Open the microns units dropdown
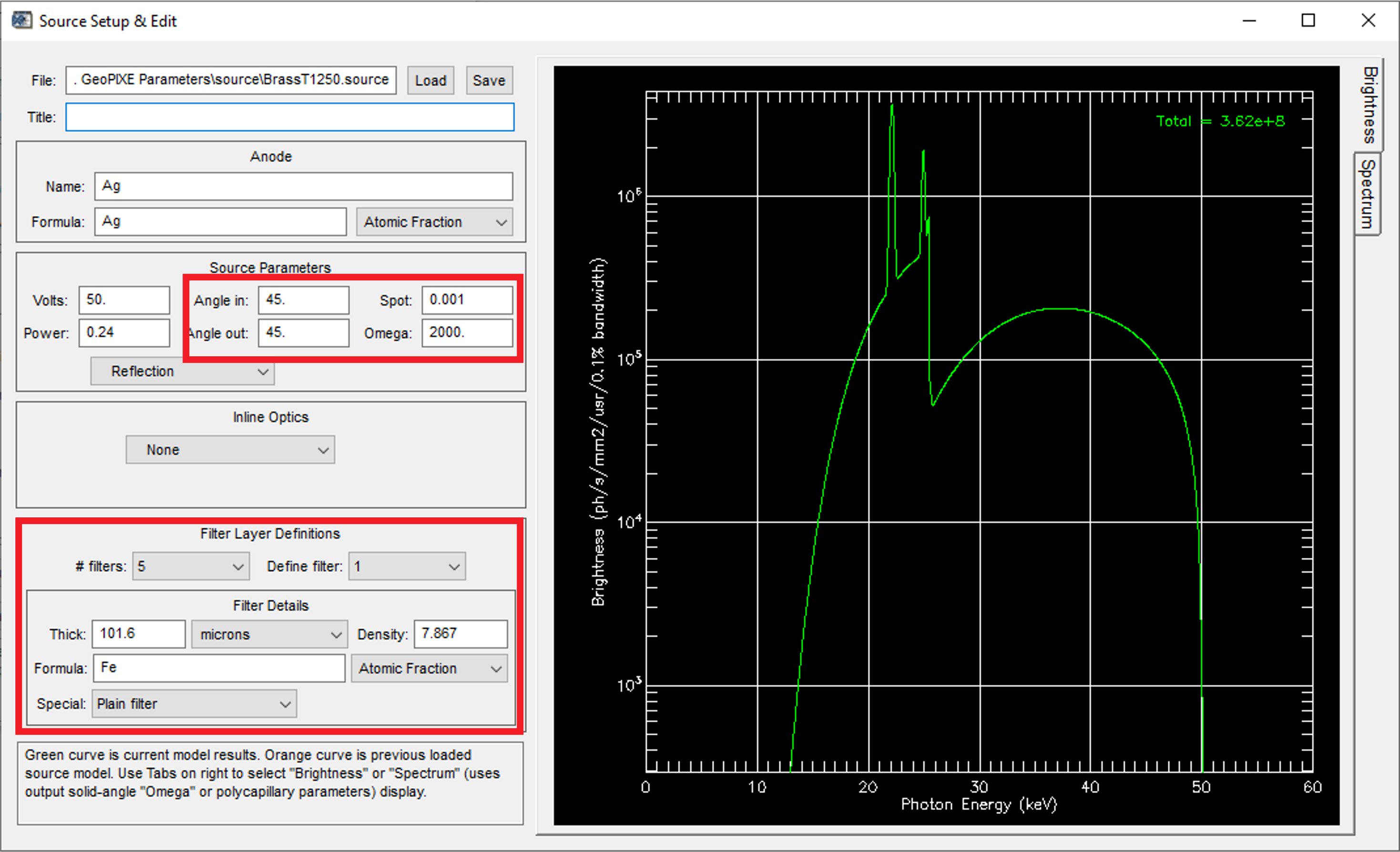Screen dimensions: 1400x852 [269, 634]
